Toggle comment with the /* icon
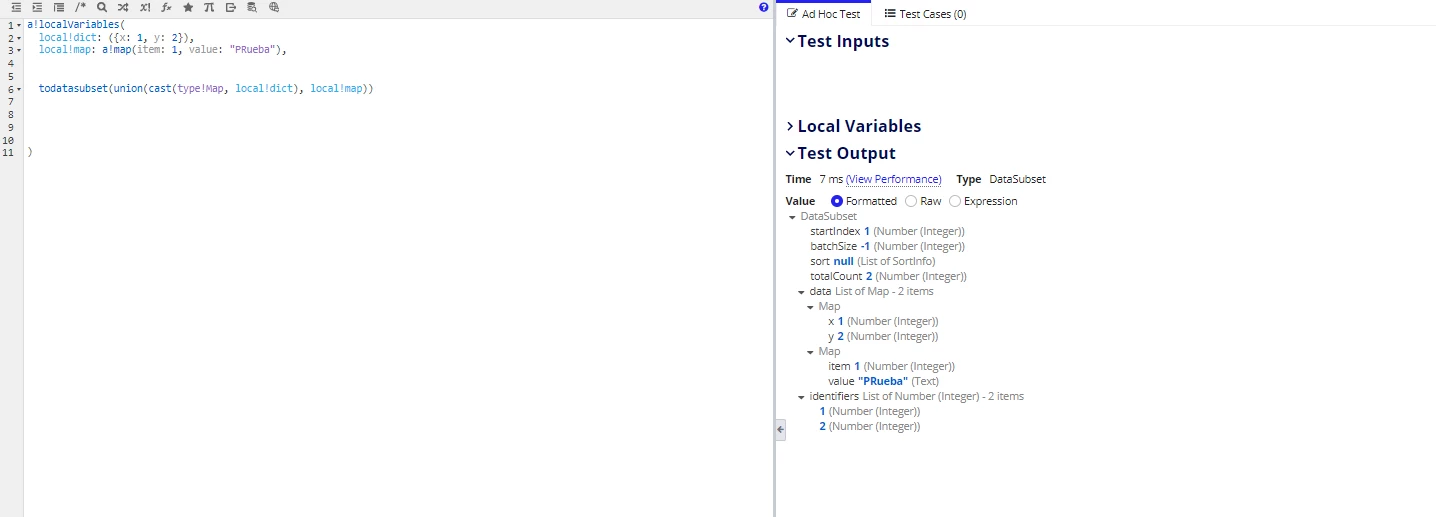 tap(81, 7)
